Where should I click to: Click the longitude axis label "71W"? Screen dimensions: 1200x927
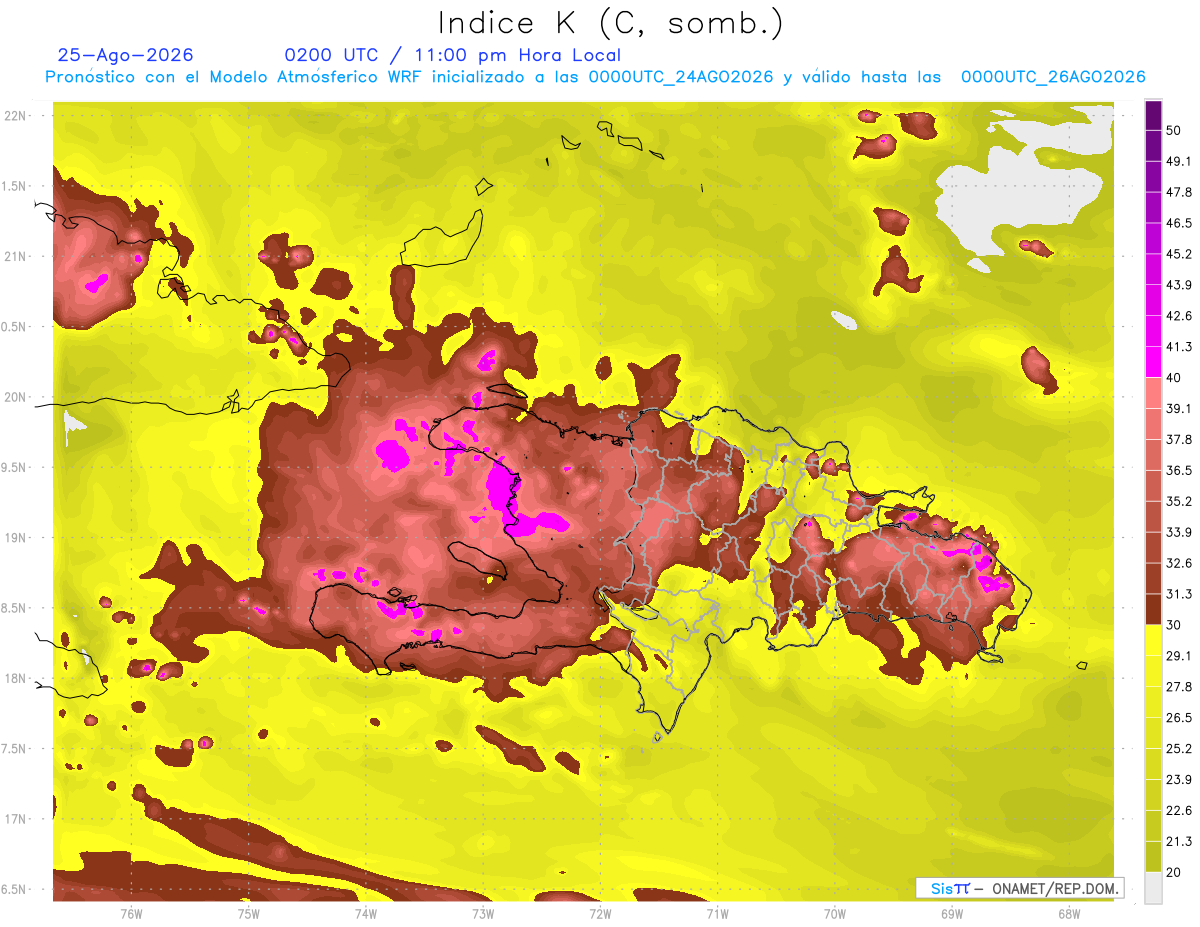717,914
